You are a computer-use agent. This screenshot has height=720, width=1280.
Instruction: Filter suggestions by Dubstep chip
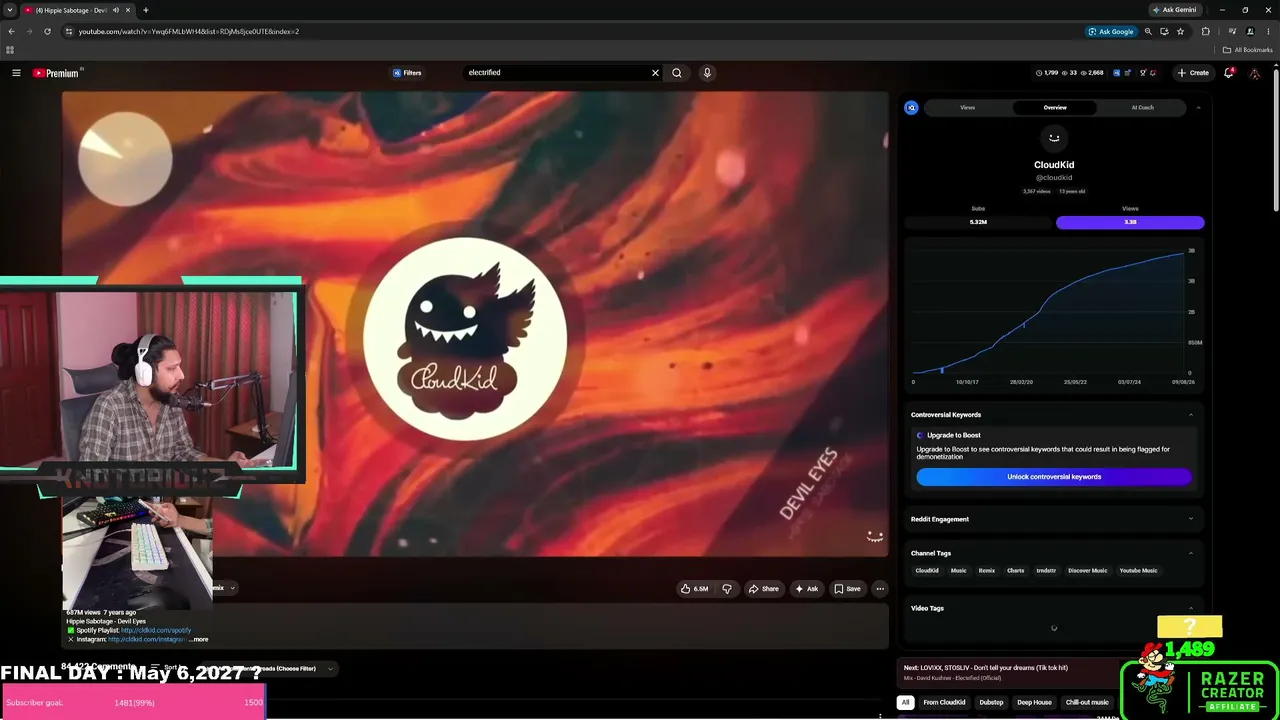pyautogui.click(x=991, y=702)
